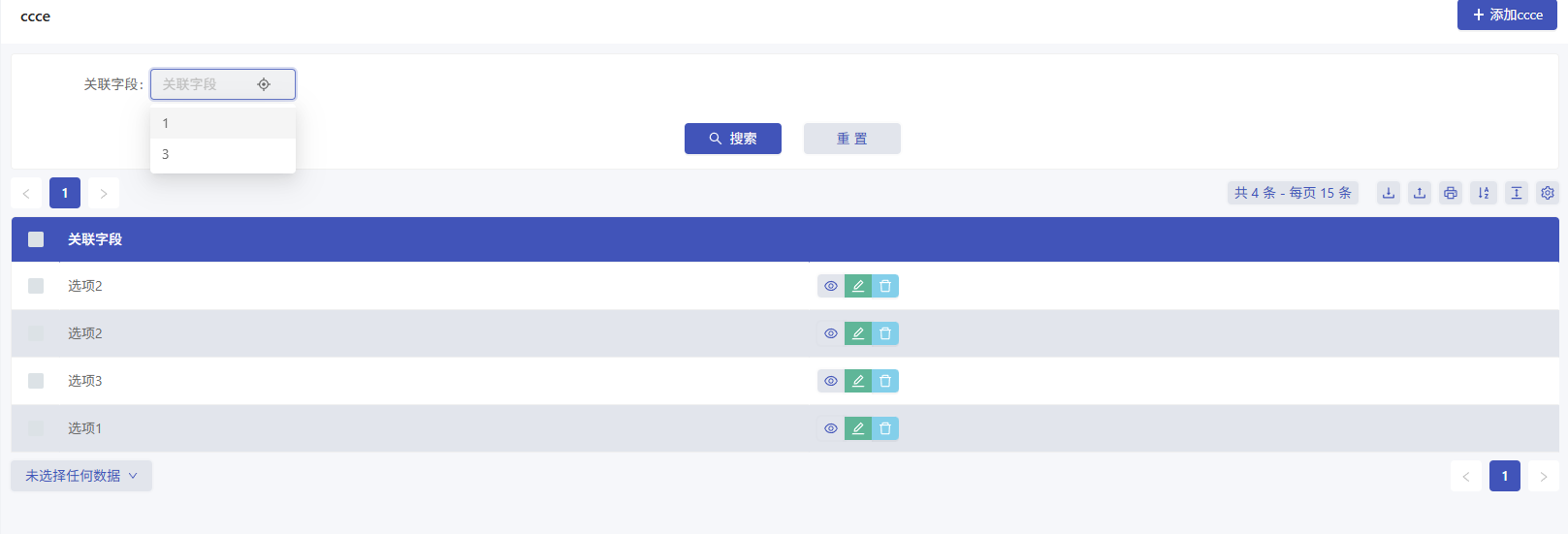View details of the 选项1 row

click(x=831, y=428)
